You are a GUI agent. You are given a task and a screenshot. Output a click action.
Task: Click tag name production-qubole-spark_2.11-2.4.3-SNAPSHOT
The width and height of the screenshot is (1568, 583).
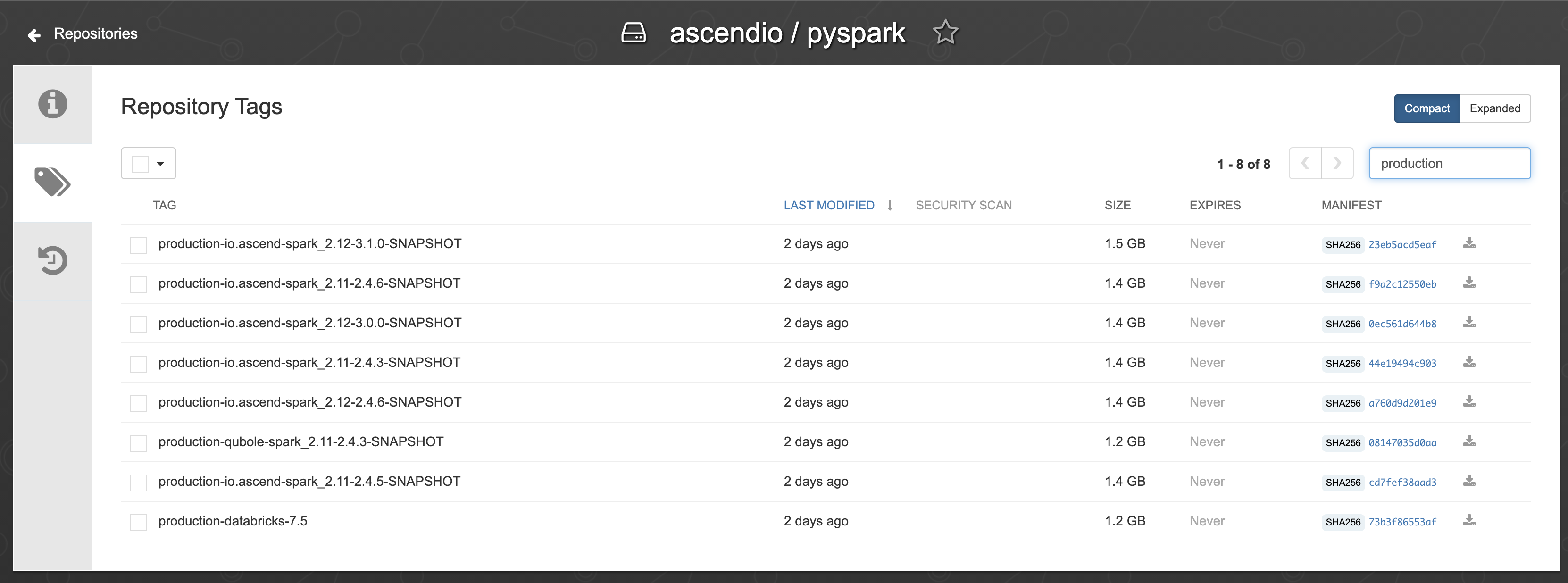(x=300, y=442)
